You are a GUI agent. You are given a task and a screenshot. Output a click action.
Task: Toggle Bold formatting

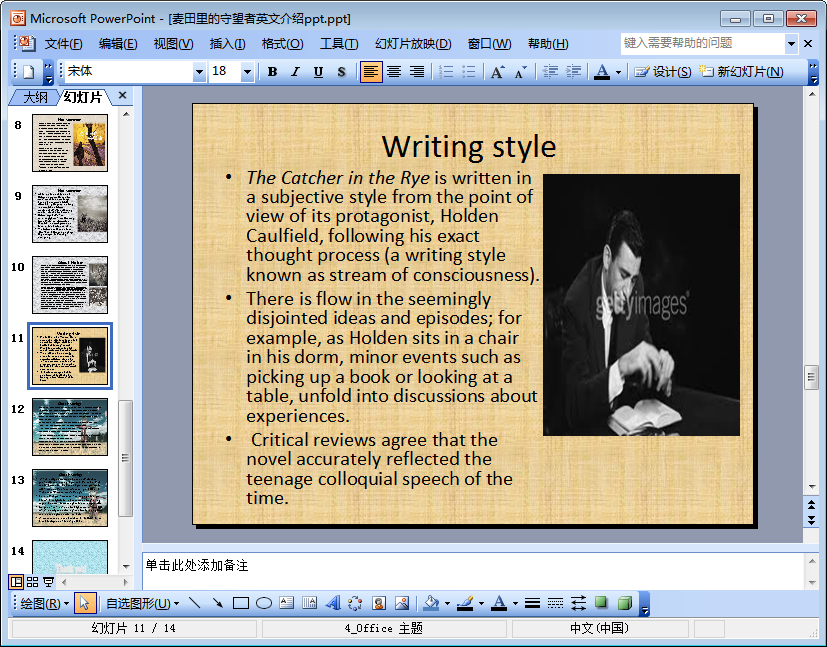pyautogui.click(x=272, y=72)
